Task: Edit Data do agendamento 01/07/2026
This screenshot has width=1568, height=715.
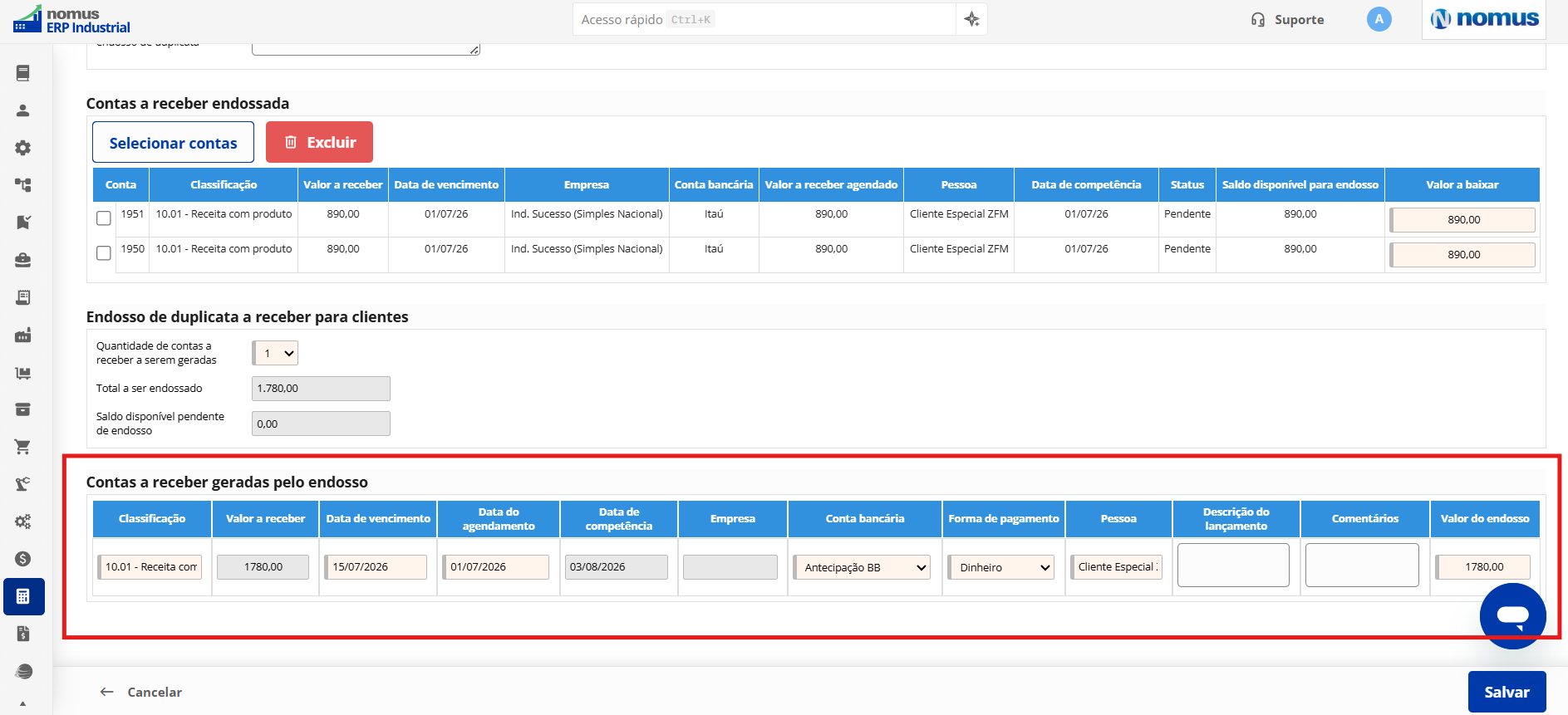Action: pyautogui.click(x=495, y=567)
